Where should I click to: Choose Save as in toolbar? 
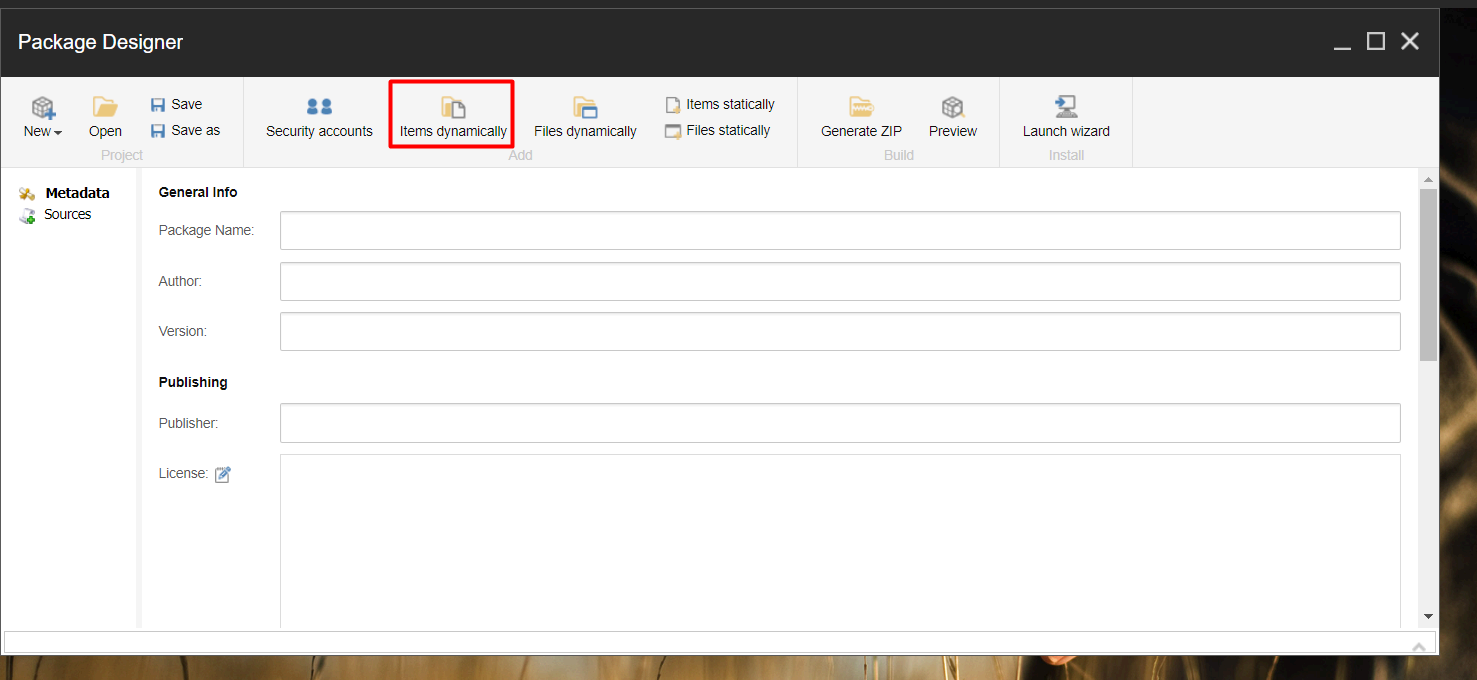click(185, 130)
